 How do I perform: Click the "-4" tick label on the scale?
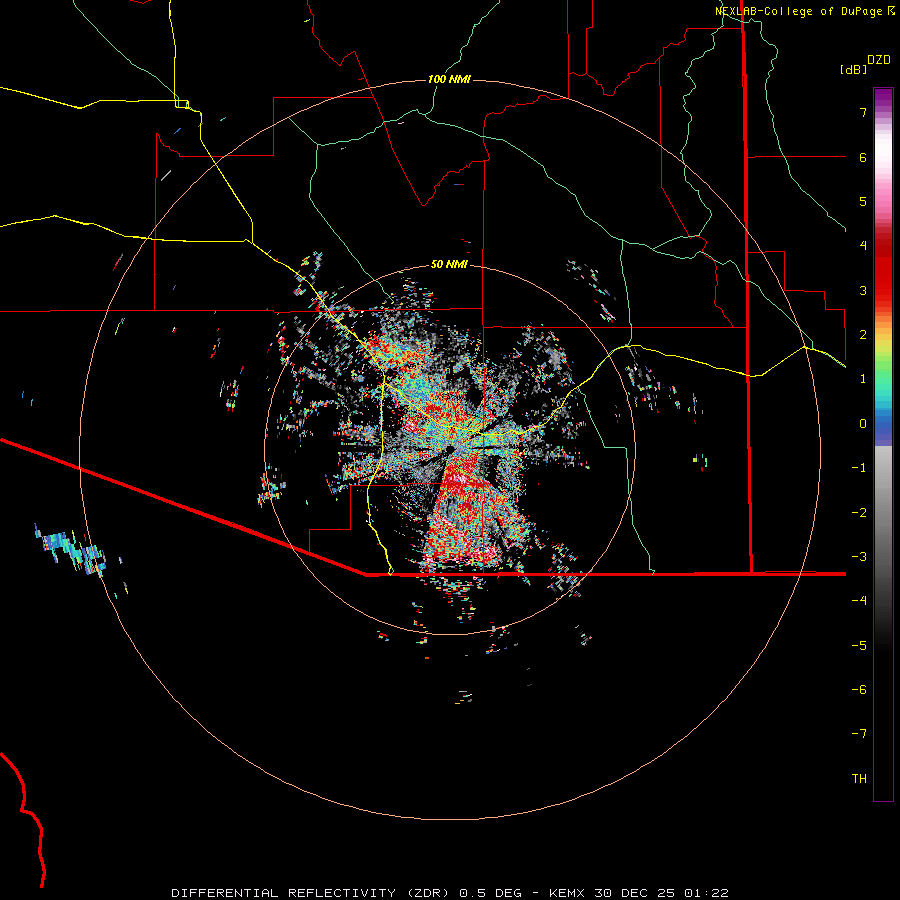tap(859, 601)
